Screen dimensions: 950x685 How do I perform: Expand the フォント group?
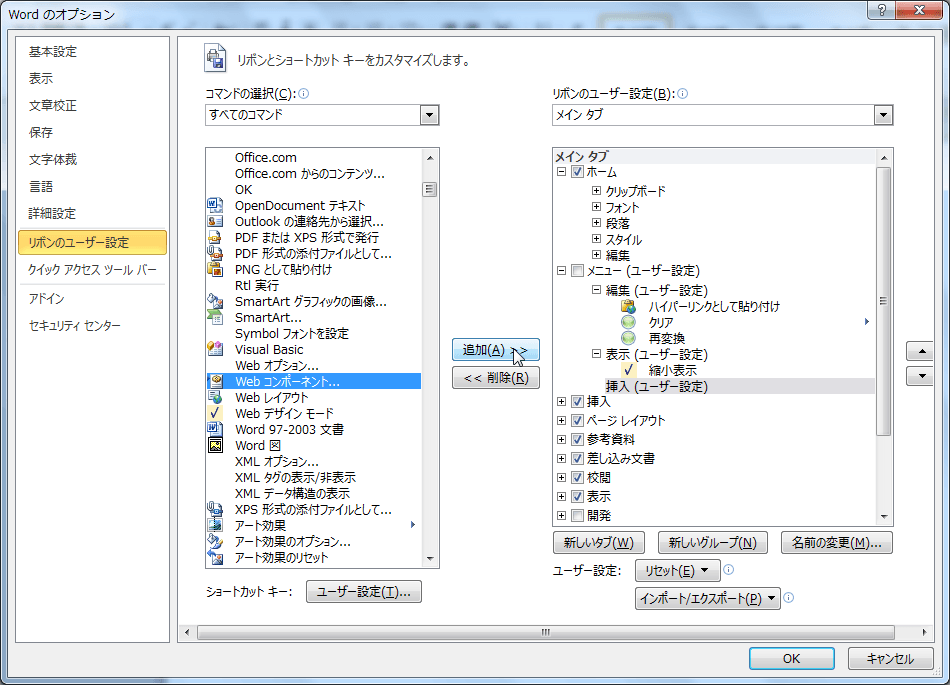[x=596, y=207]
